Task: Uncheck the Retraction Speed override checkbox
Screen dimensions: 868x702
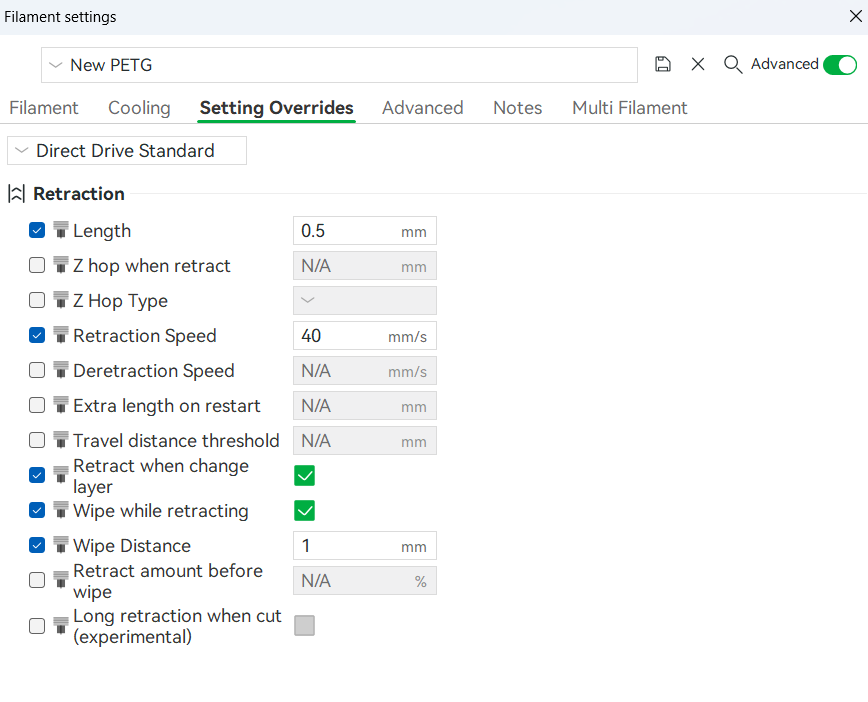Action: [37, 335]
